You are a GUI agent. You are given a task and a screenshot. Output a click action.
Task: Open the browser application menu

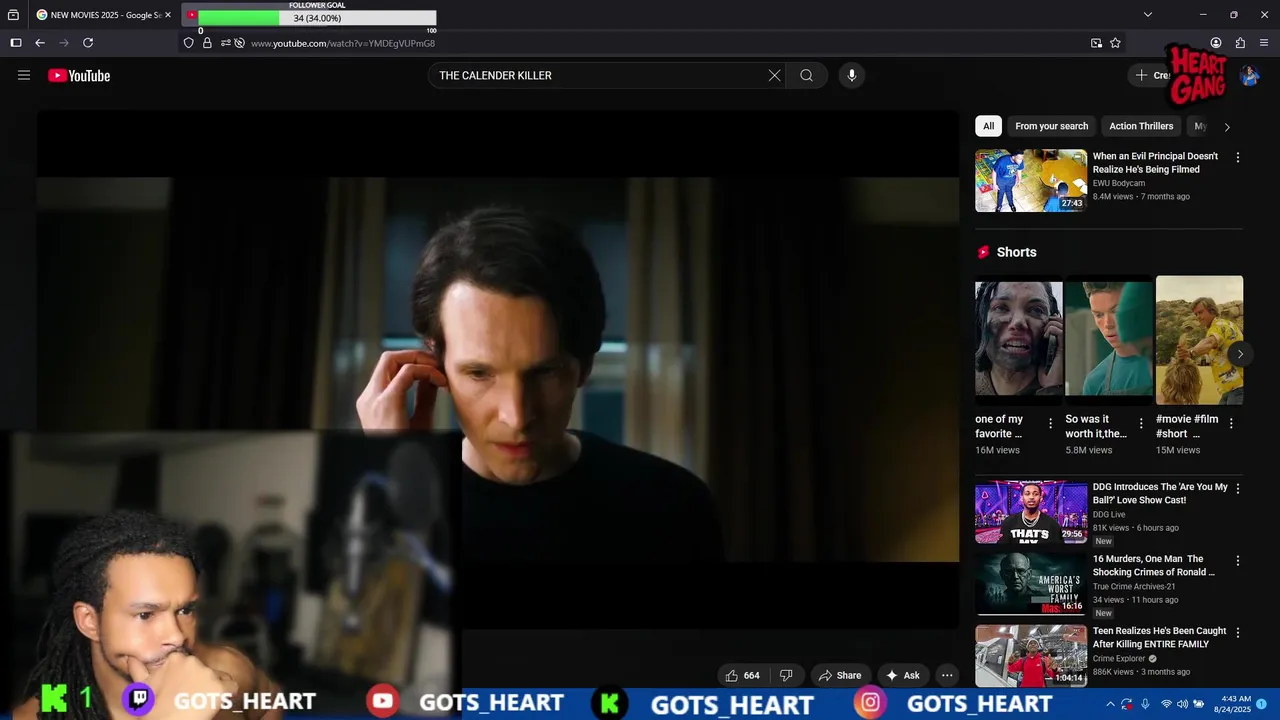1264,43
